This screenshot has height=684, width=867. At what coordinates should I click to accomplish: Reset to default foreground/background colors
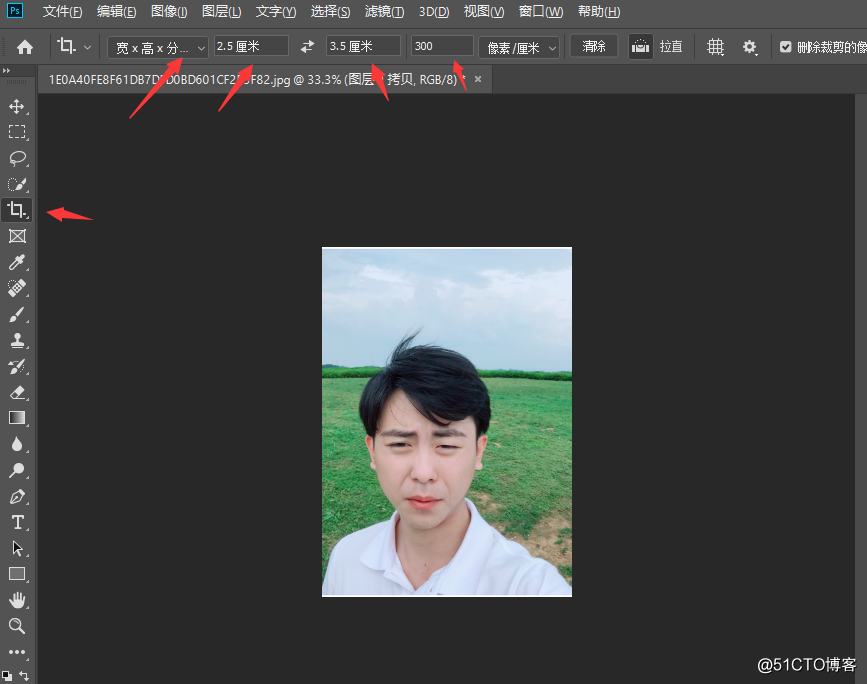7,676
